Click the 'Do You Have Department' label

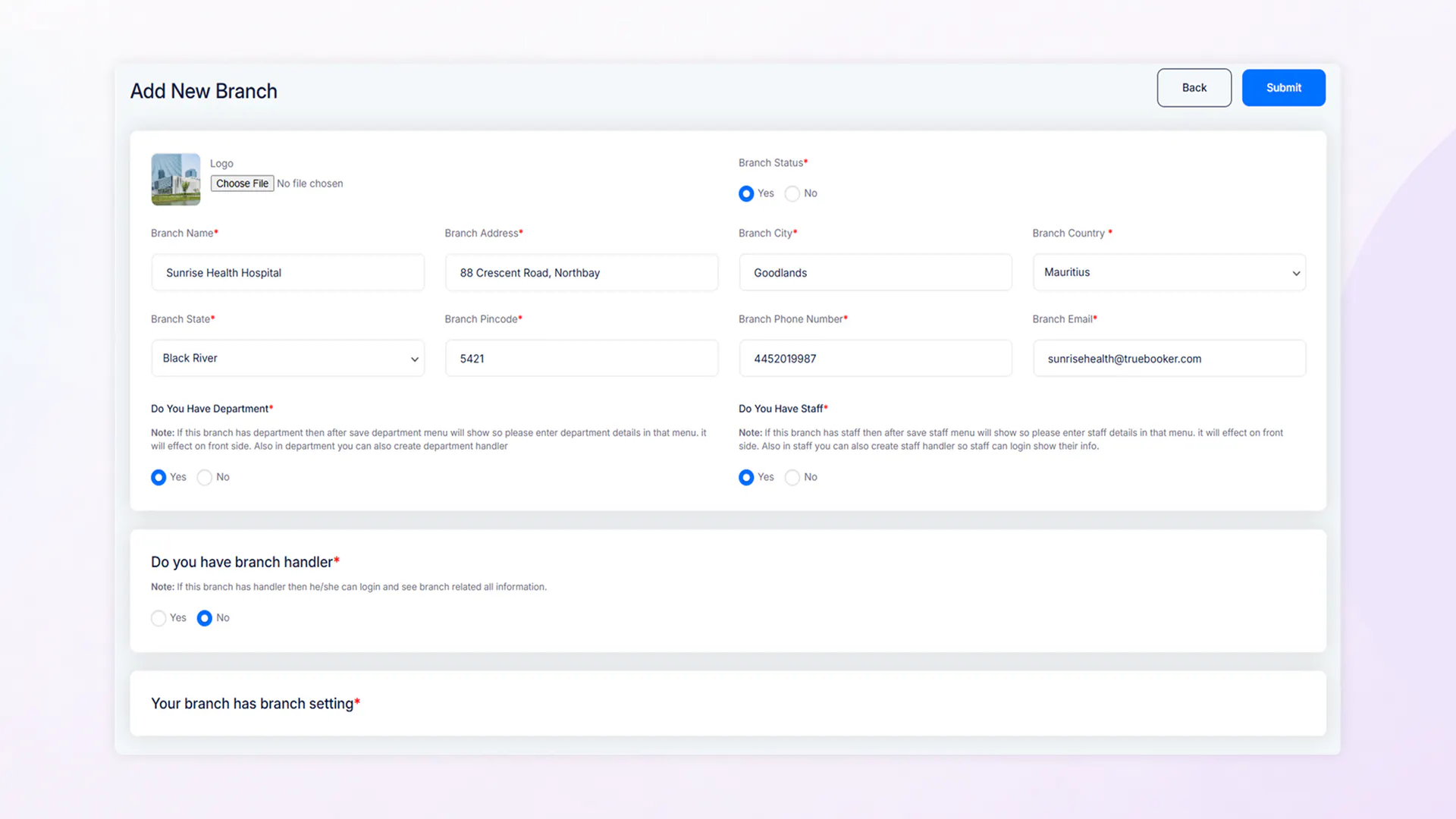point(212,409)
